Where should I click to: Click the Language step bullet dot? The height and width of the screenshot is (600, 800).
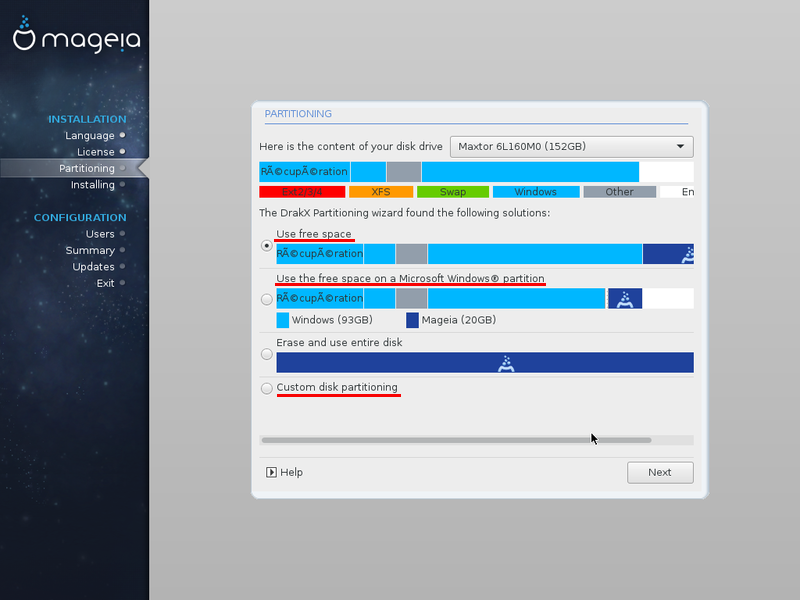pos(122,135)
